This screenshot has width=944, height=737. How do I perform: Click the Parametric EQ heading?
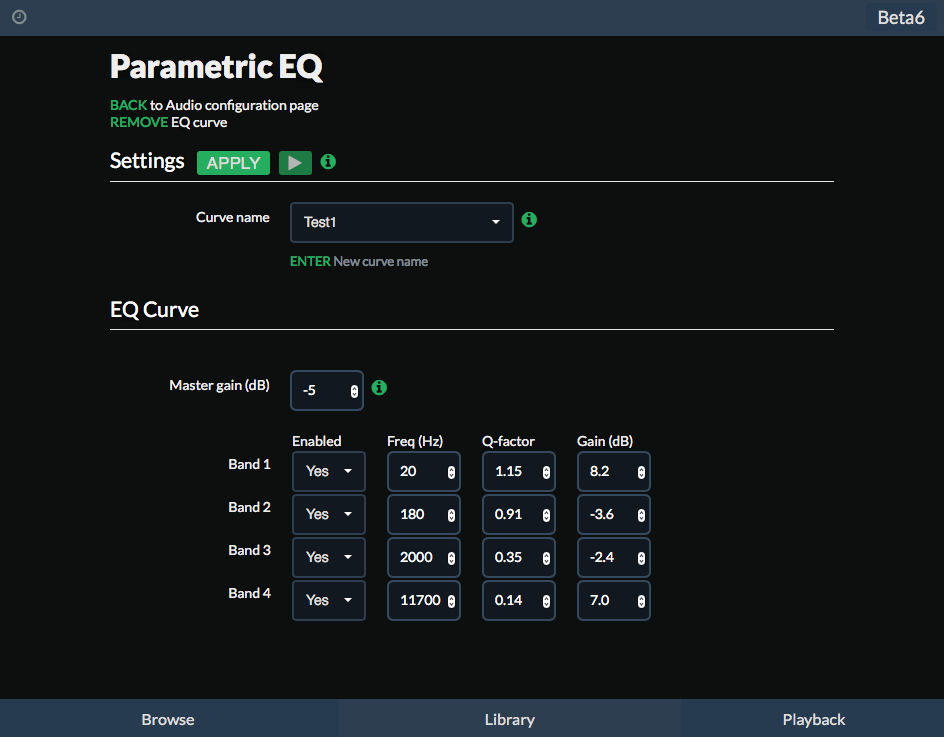click(x=216, y=66)
